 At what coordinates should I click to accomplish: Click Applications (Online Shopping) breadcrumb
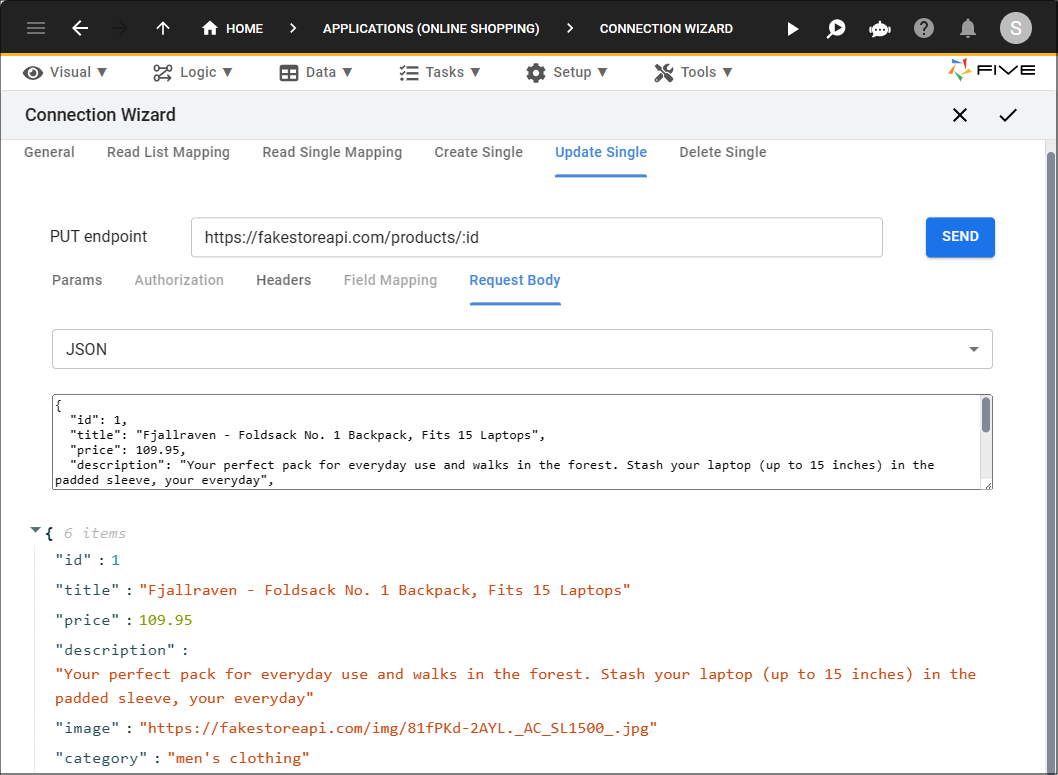(431, 29)
